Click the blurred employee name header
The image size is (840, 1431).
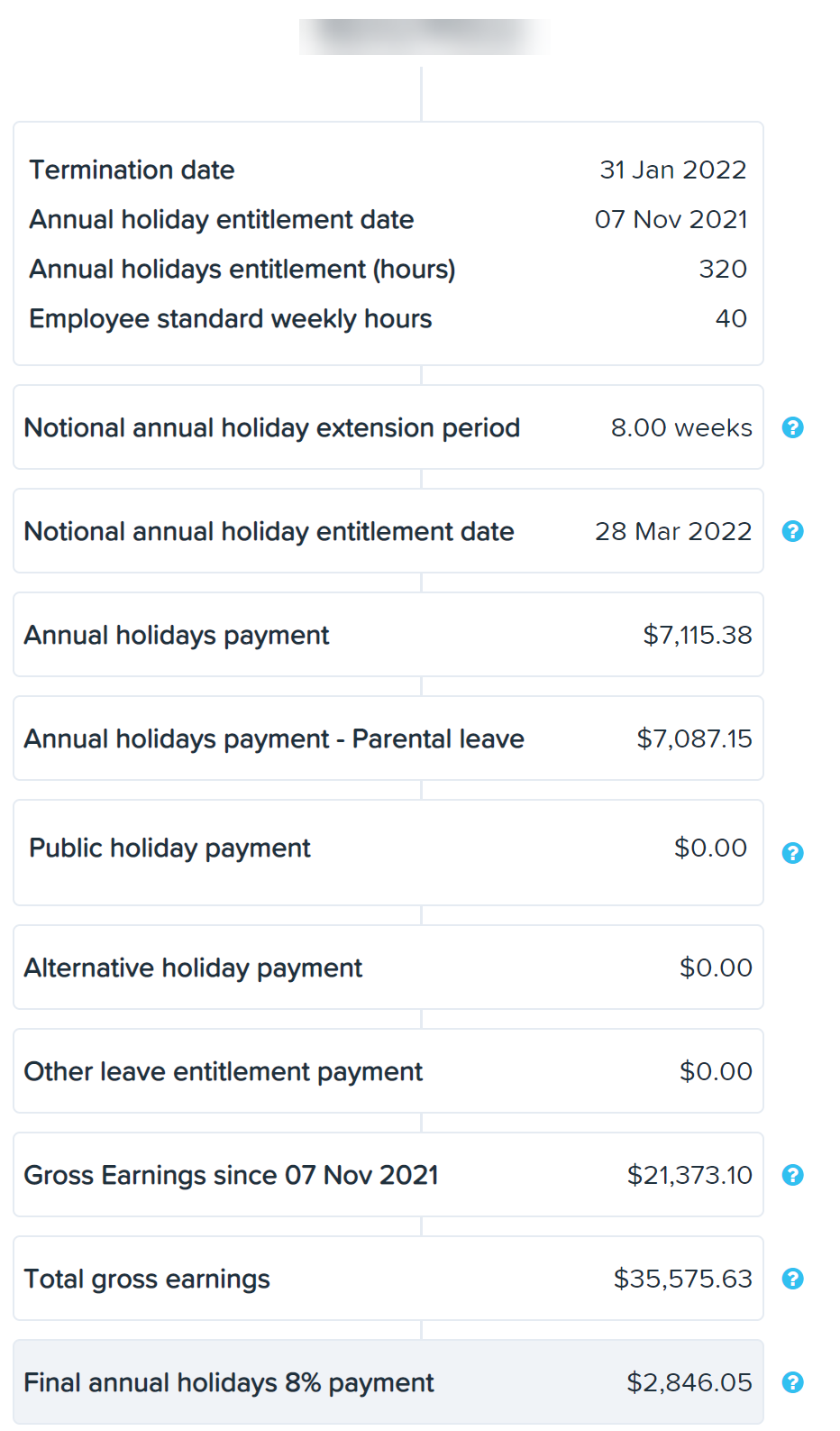click(424, 37)
